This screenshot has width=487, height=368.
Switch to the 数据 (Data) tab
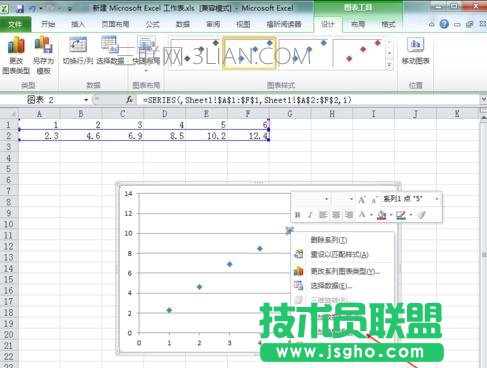[183, 24]
